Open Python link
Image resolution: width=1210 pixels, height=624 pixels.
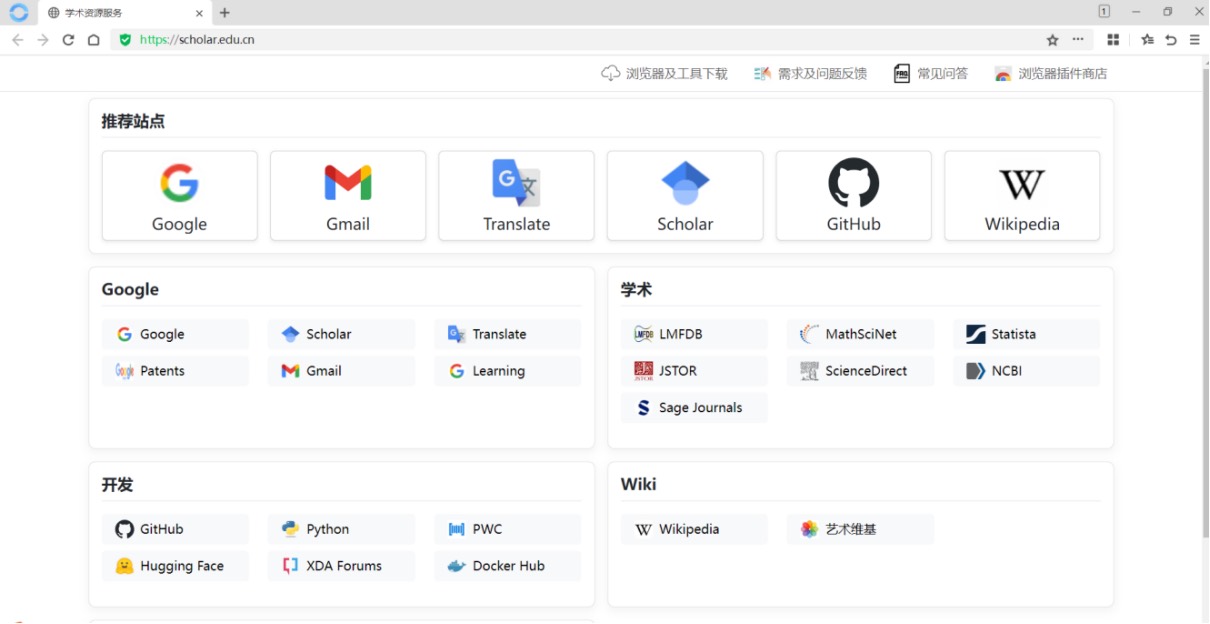(x=341, y=529)
